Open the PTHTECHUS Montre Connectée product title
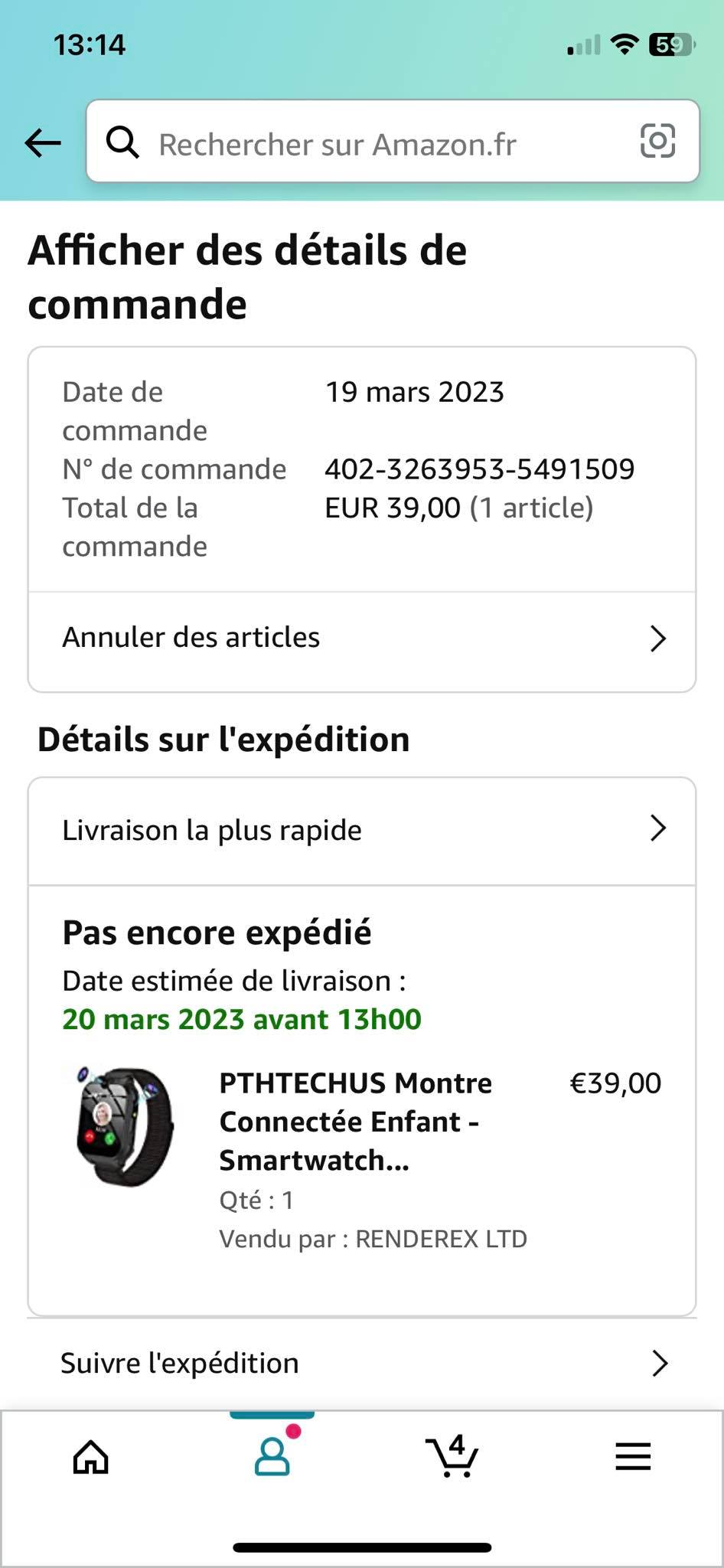 coord(356,1122)
